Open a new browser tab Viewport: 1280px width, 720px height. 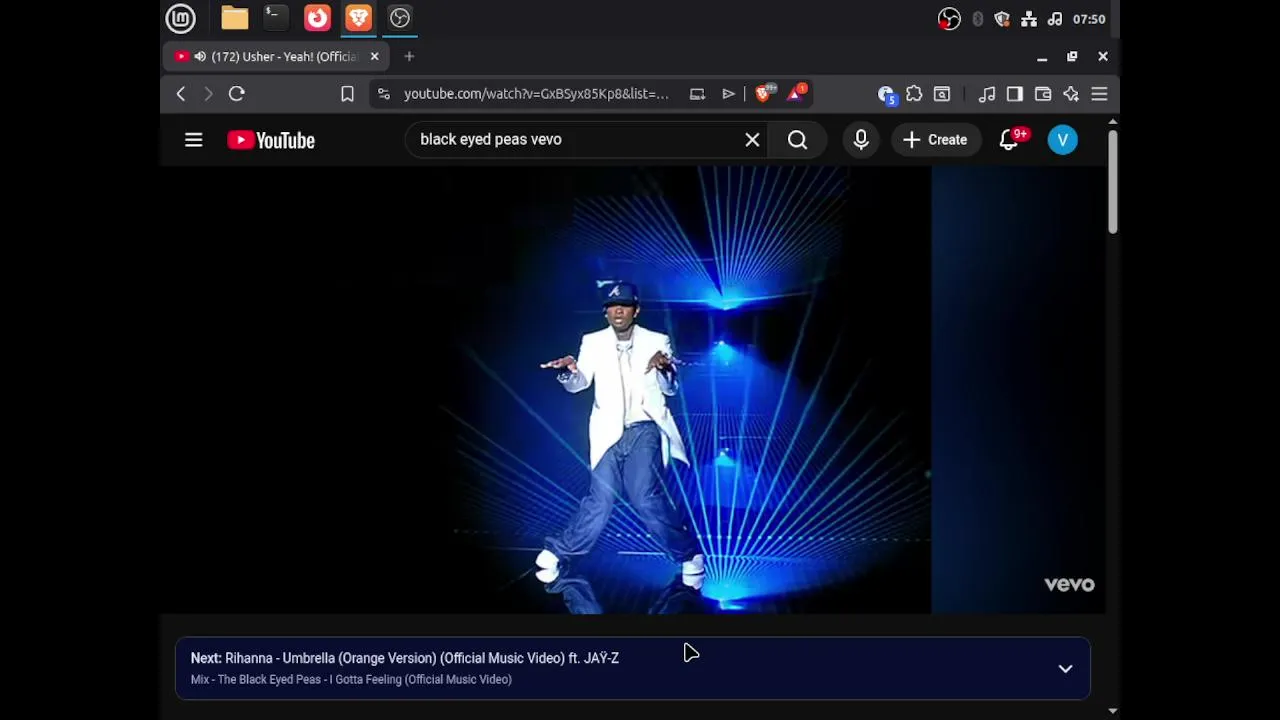tap(409, 57)
